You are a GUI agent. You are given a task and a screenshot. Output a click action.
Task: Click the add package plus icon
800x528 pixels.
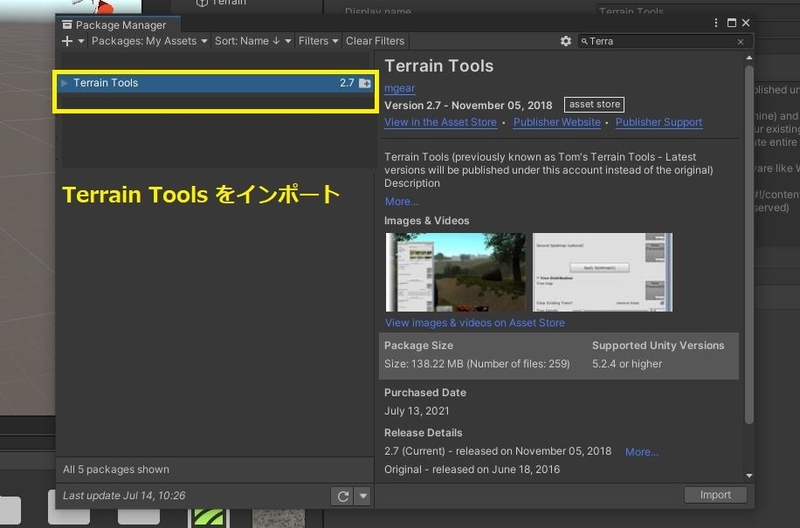[67, 41]
